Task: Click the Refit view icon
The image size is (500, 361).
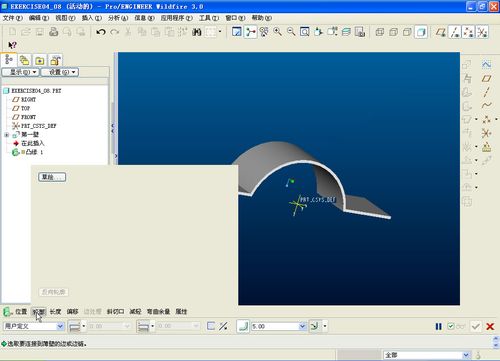Action: pos(305,32)
